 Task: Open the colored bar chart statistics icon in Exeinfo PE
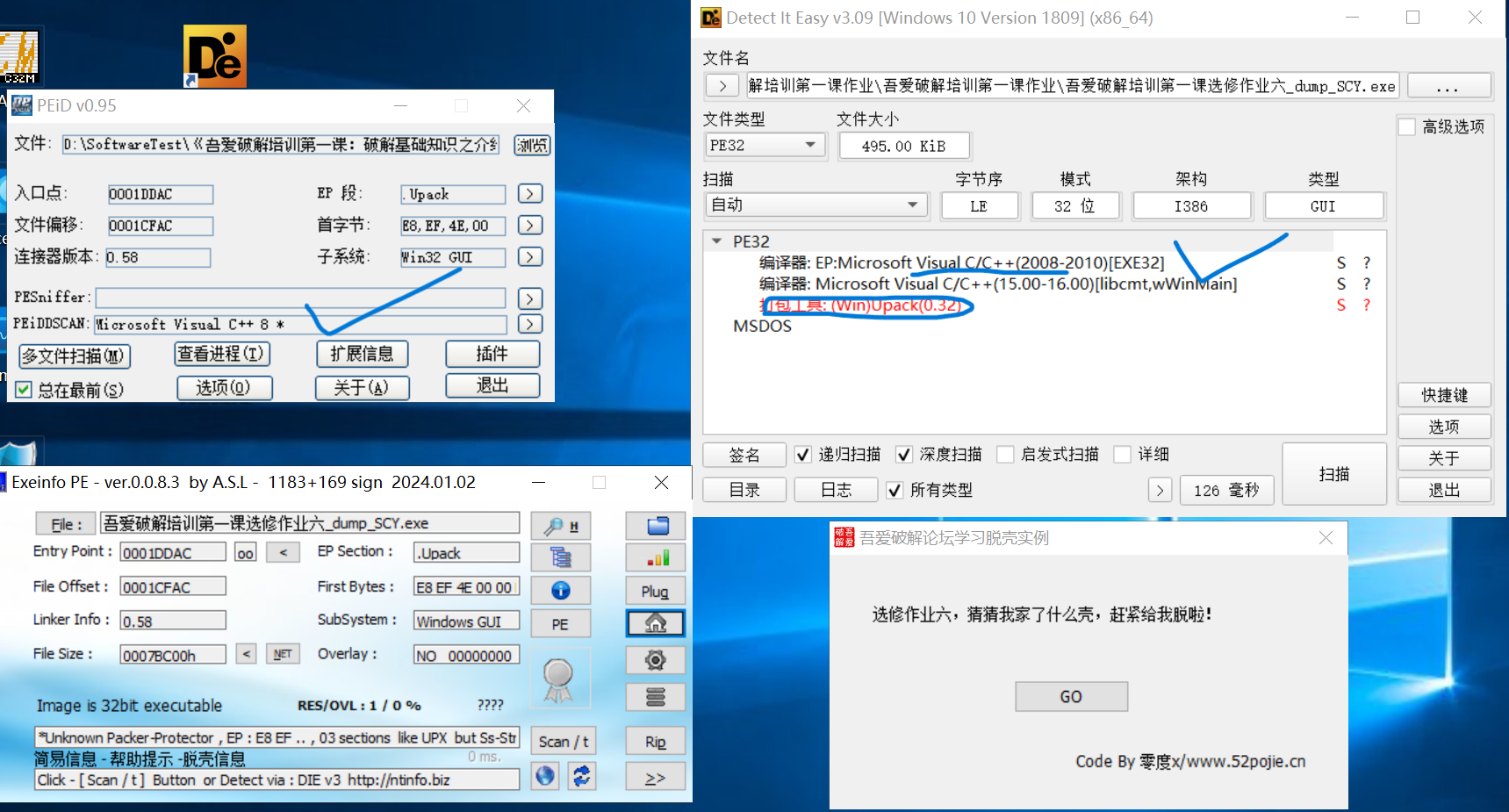coord(656,557)
